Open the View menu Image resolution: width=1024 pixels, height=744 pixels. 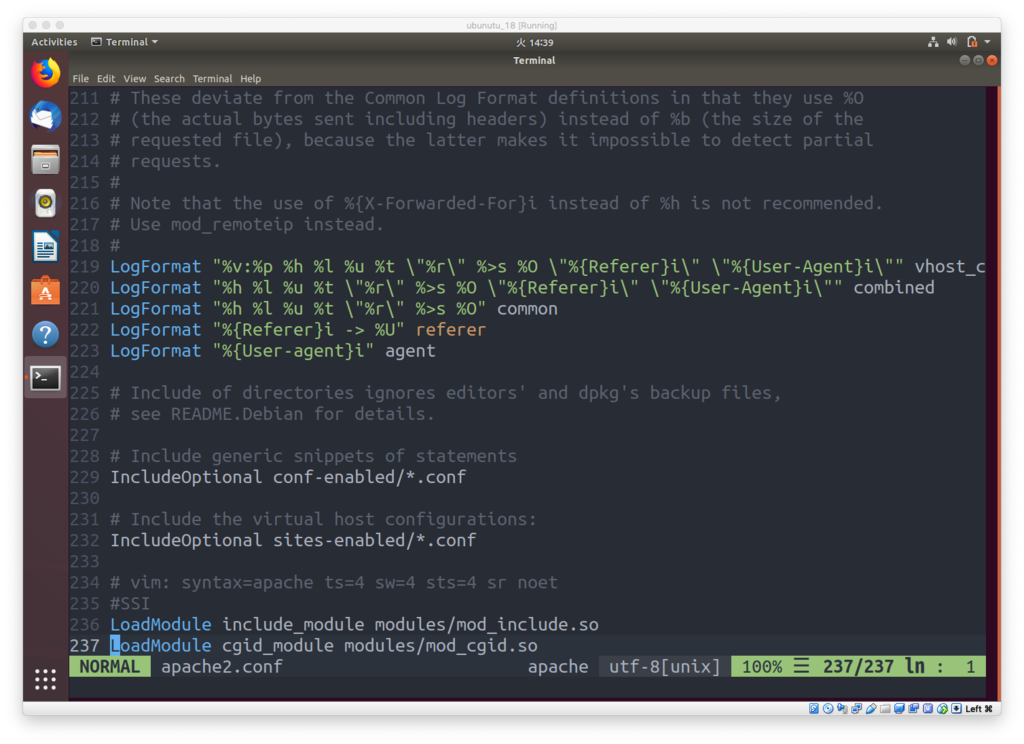click(x=135, y=78)
